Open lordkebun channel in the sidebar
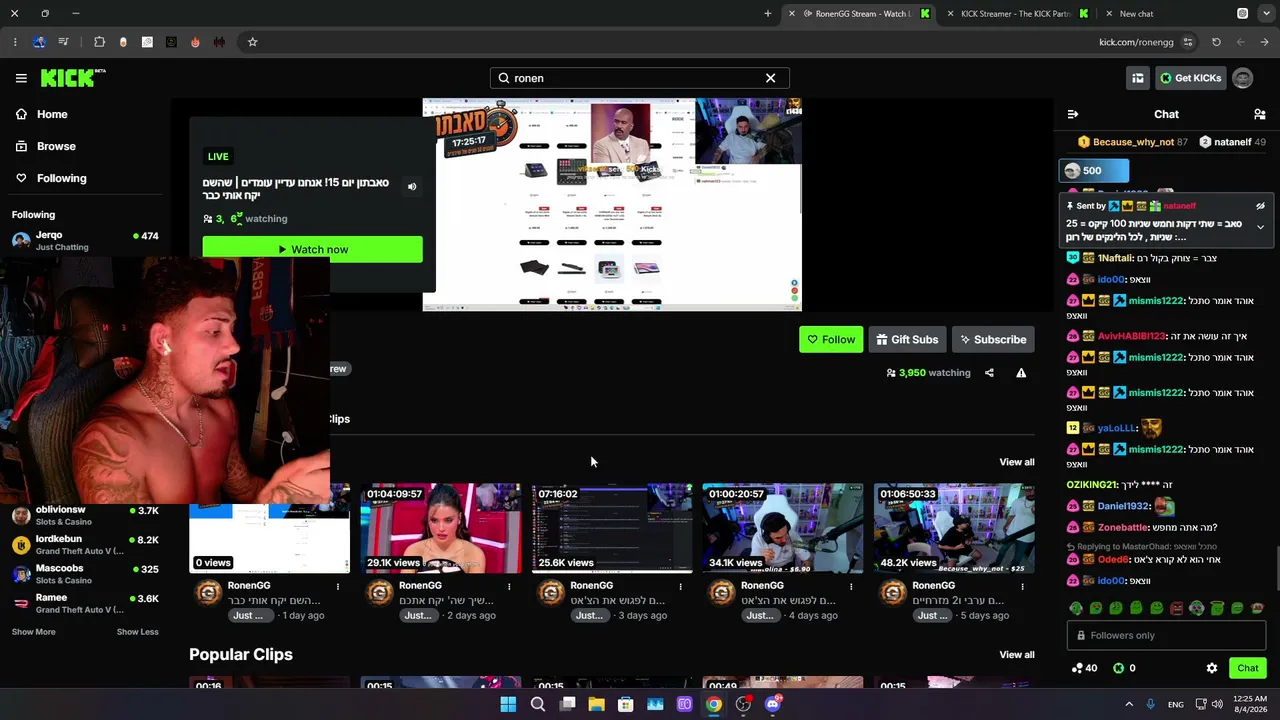Screen dimensions: 1280x720 coord(85,544)
